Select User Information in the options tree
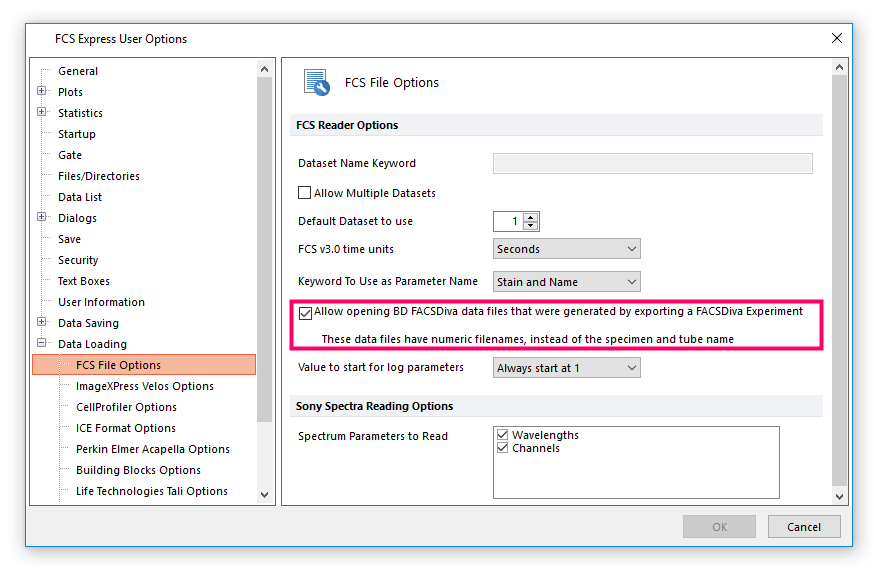This screenshot has height=578, width=874. [x=101, y=302]
